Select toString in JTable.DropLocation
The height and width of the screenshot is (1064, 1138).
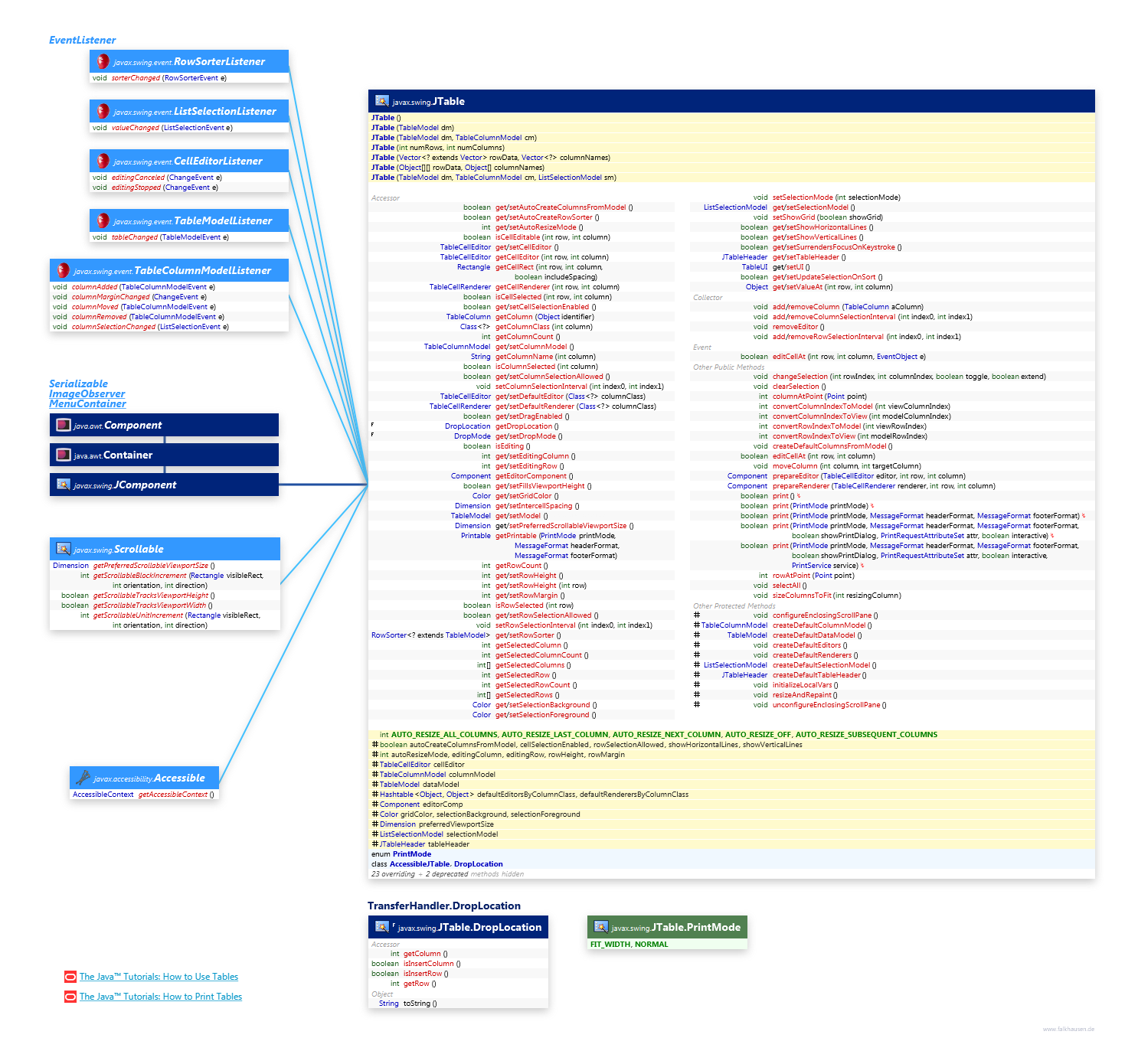[417, 1004]
